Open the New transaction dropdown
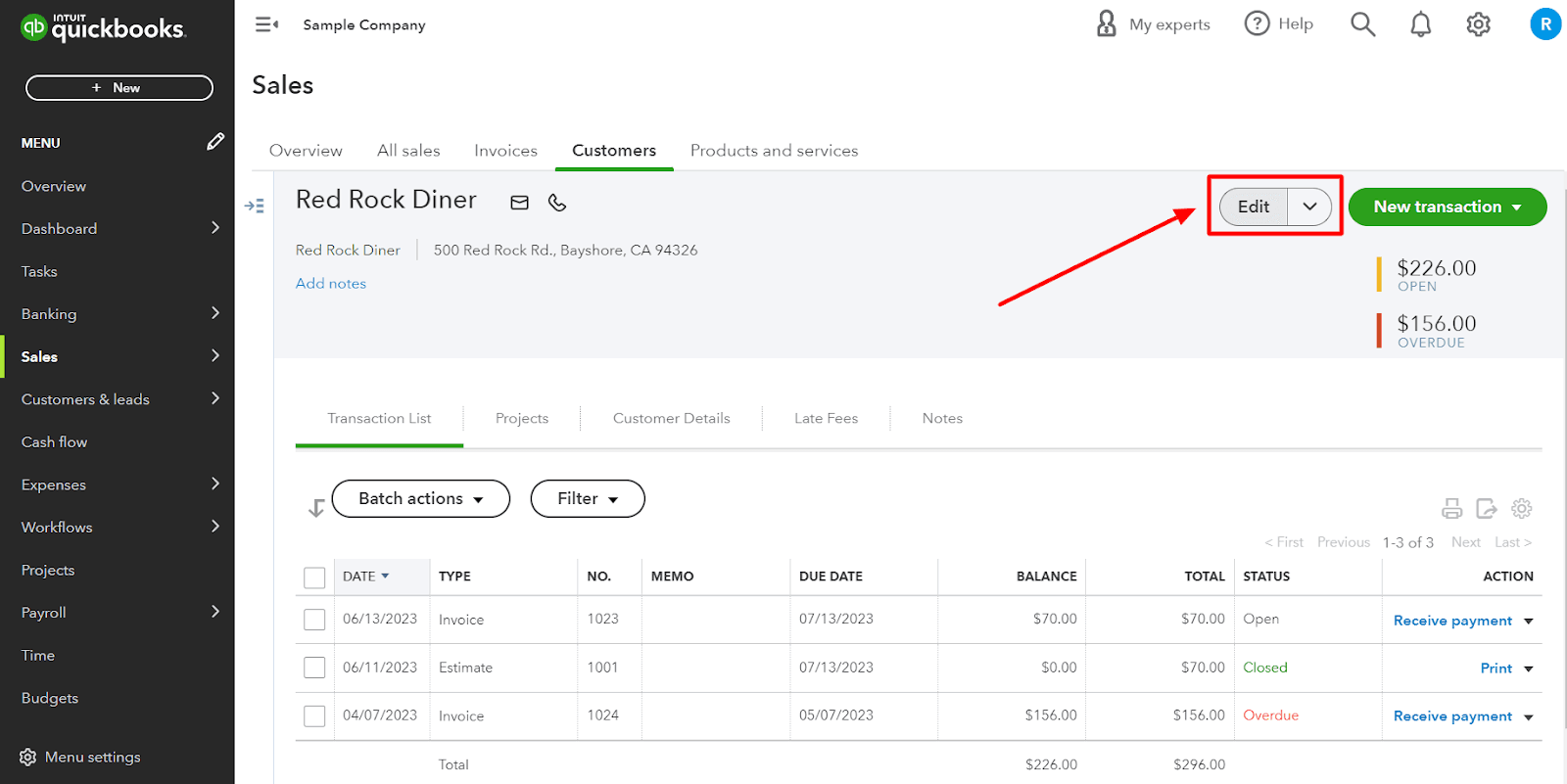The height and width of the screenshot is (784, 1567). (x=1448, y=207)
